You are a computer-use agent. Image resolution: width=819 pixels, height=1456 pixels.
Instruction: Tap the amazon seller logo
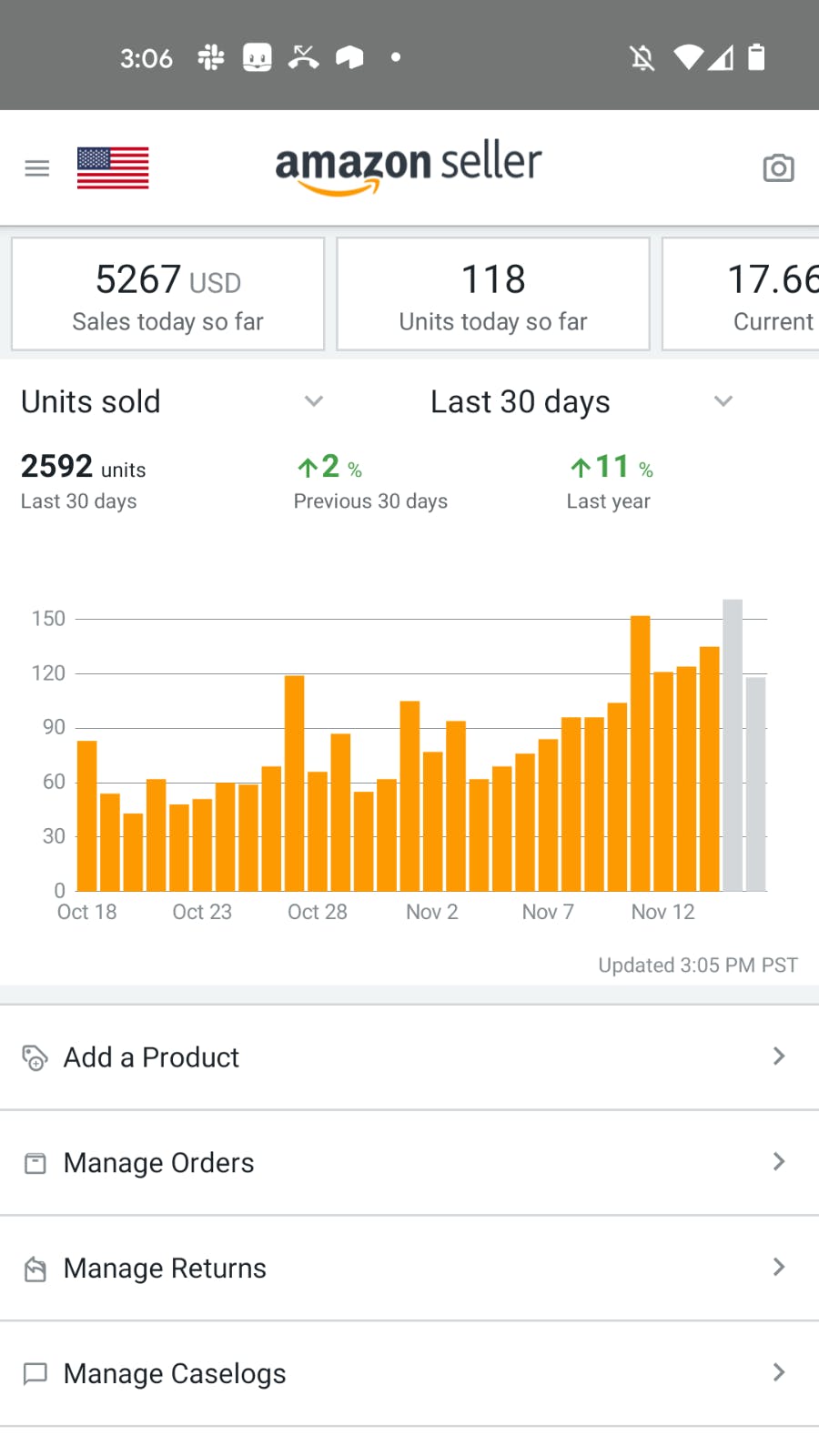pos(409,167)
